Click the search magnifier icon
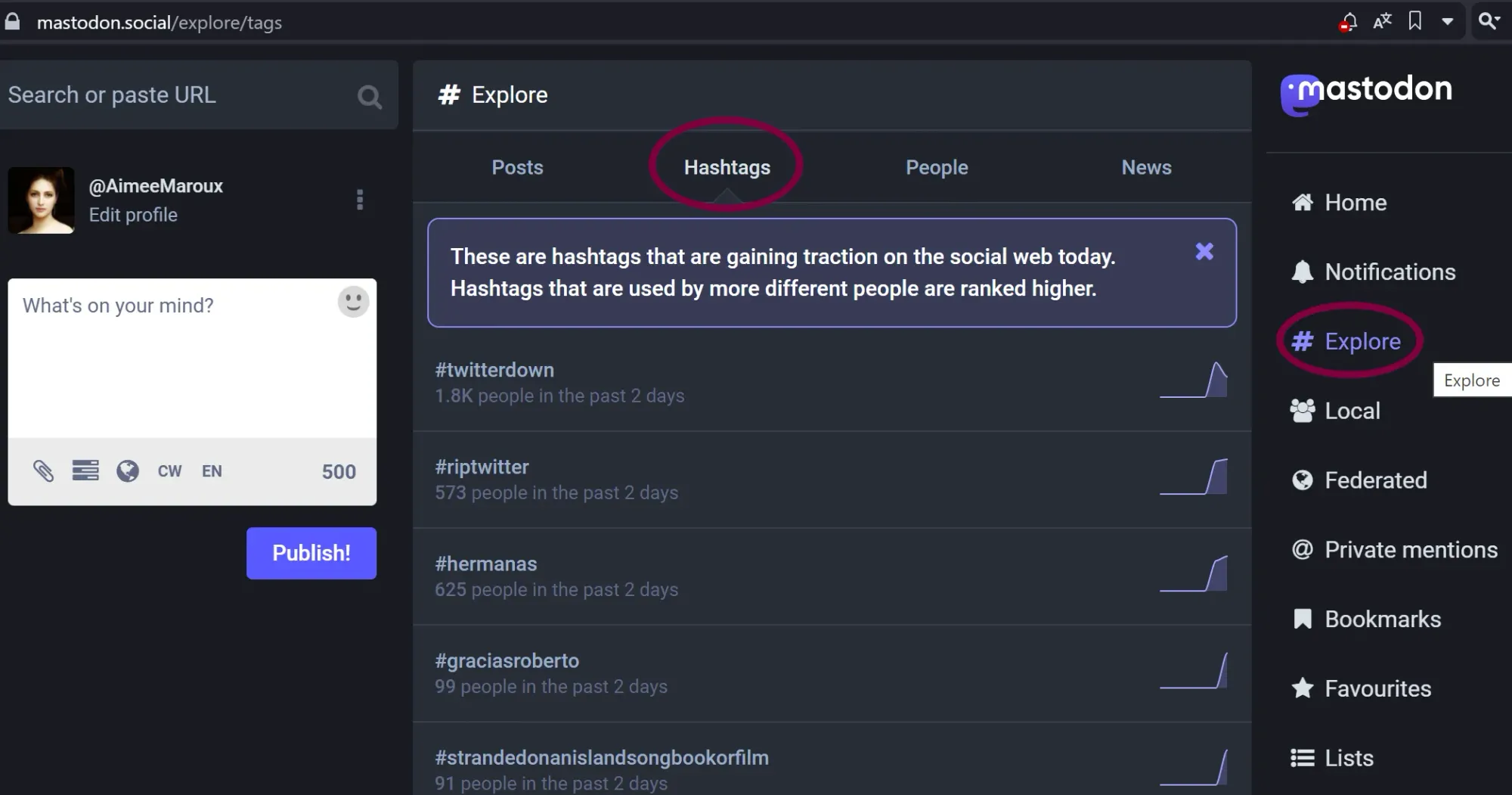 (369, 97)
